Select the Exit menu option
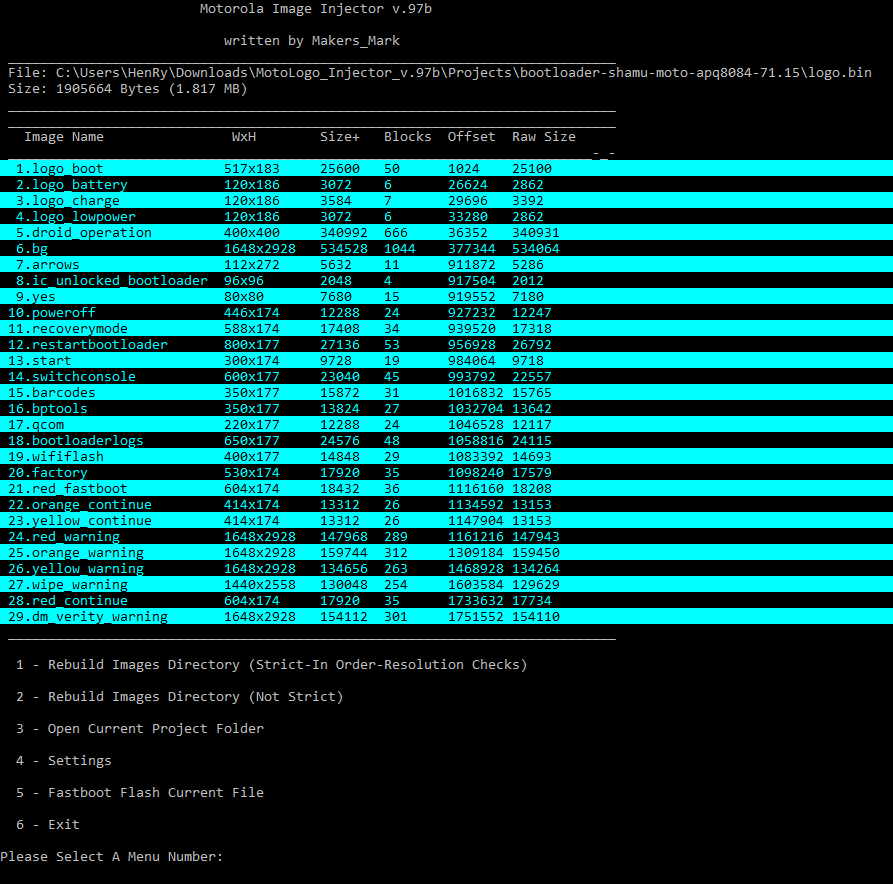This screenshot has width=893, height=884. click(48, 825)
